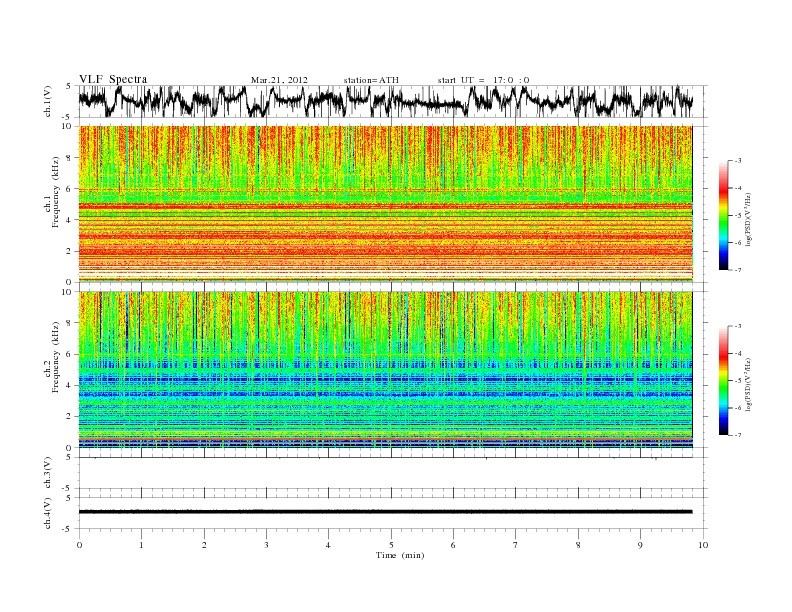The width and height of the screenshot is (792, 612).
Task: Click the upper "log(PSD)(V²/Hz)" colorbar label
Action: point(749,219)
